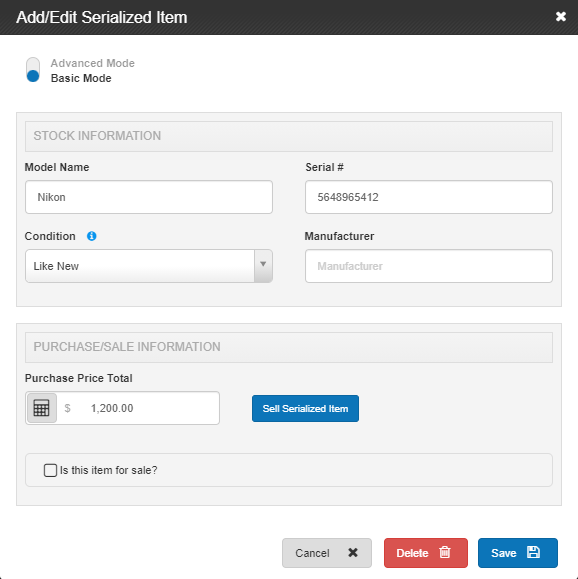Click the Cancel button
The height and width of the screenshot is (579, 578).
[327, 553]
